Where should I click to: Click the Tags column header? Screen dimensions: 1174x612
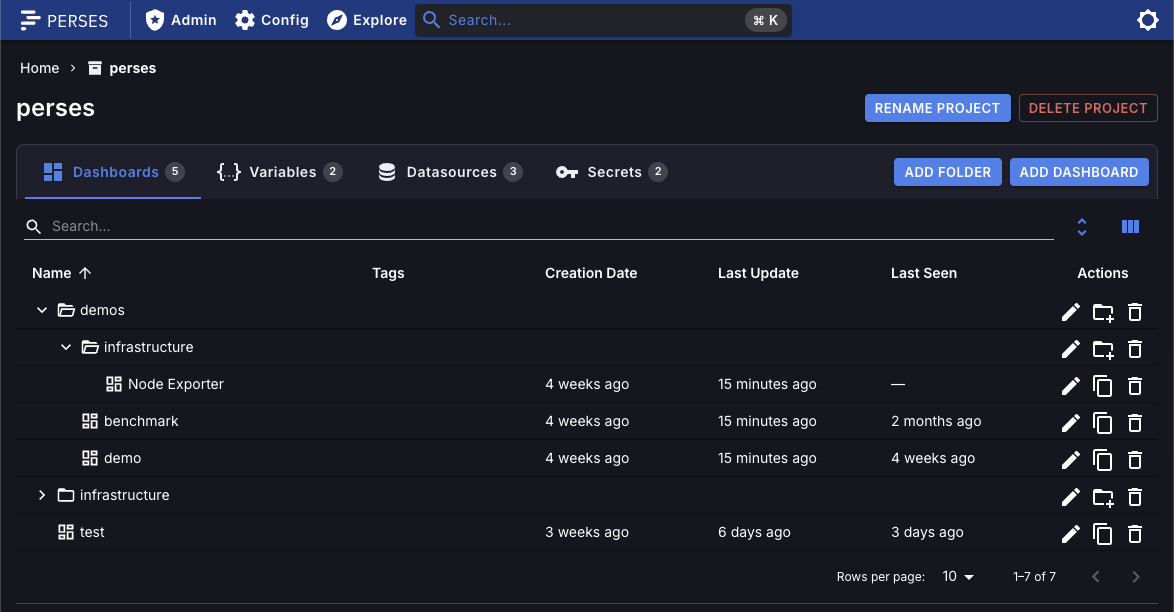pos(388,273)
